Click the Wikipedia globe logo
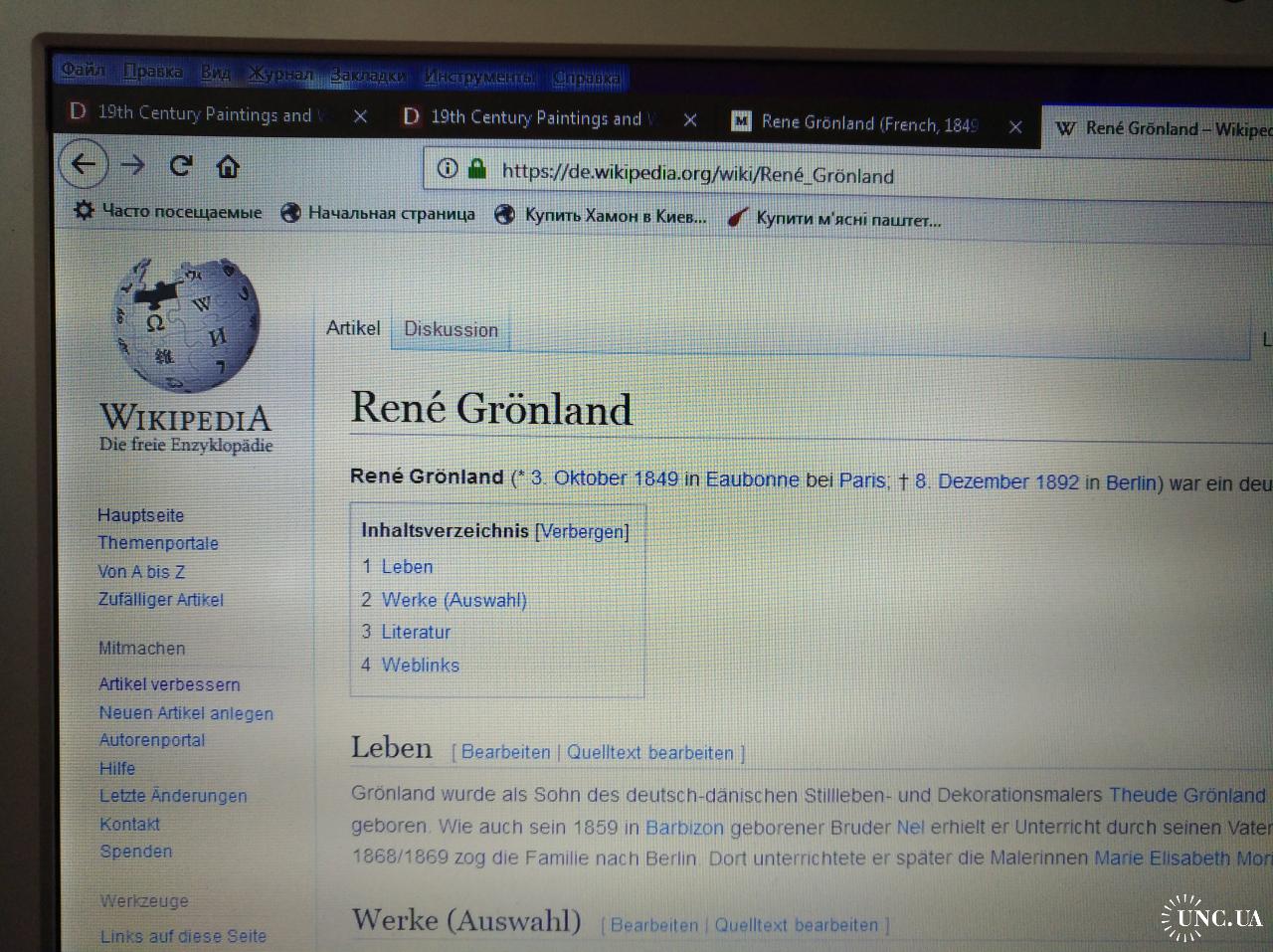Image resolution: width=1273 pixels, height=952 pixels. point(185,324)
